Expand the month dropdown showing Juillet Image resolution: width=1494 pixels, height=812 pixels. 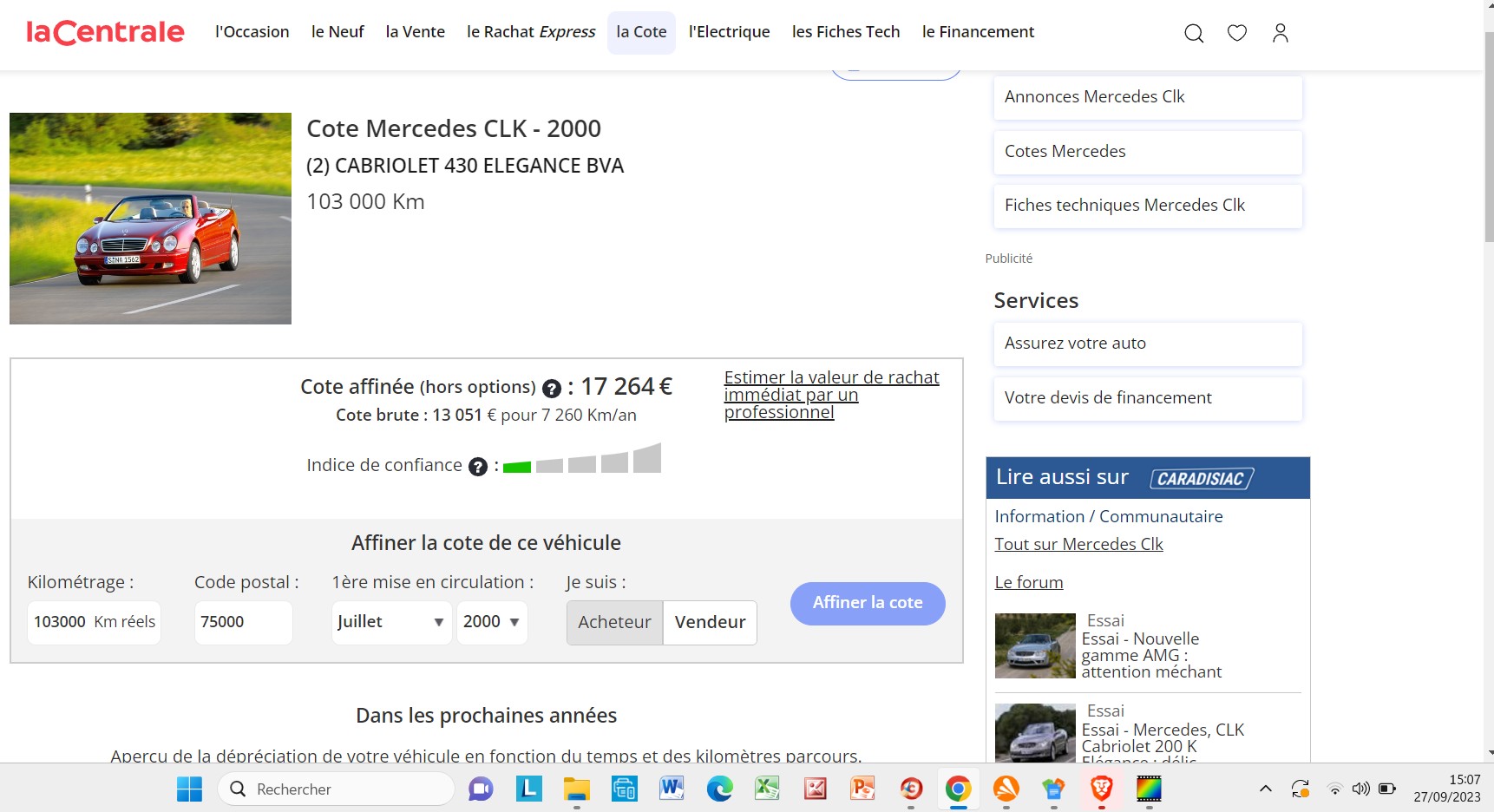391,622
